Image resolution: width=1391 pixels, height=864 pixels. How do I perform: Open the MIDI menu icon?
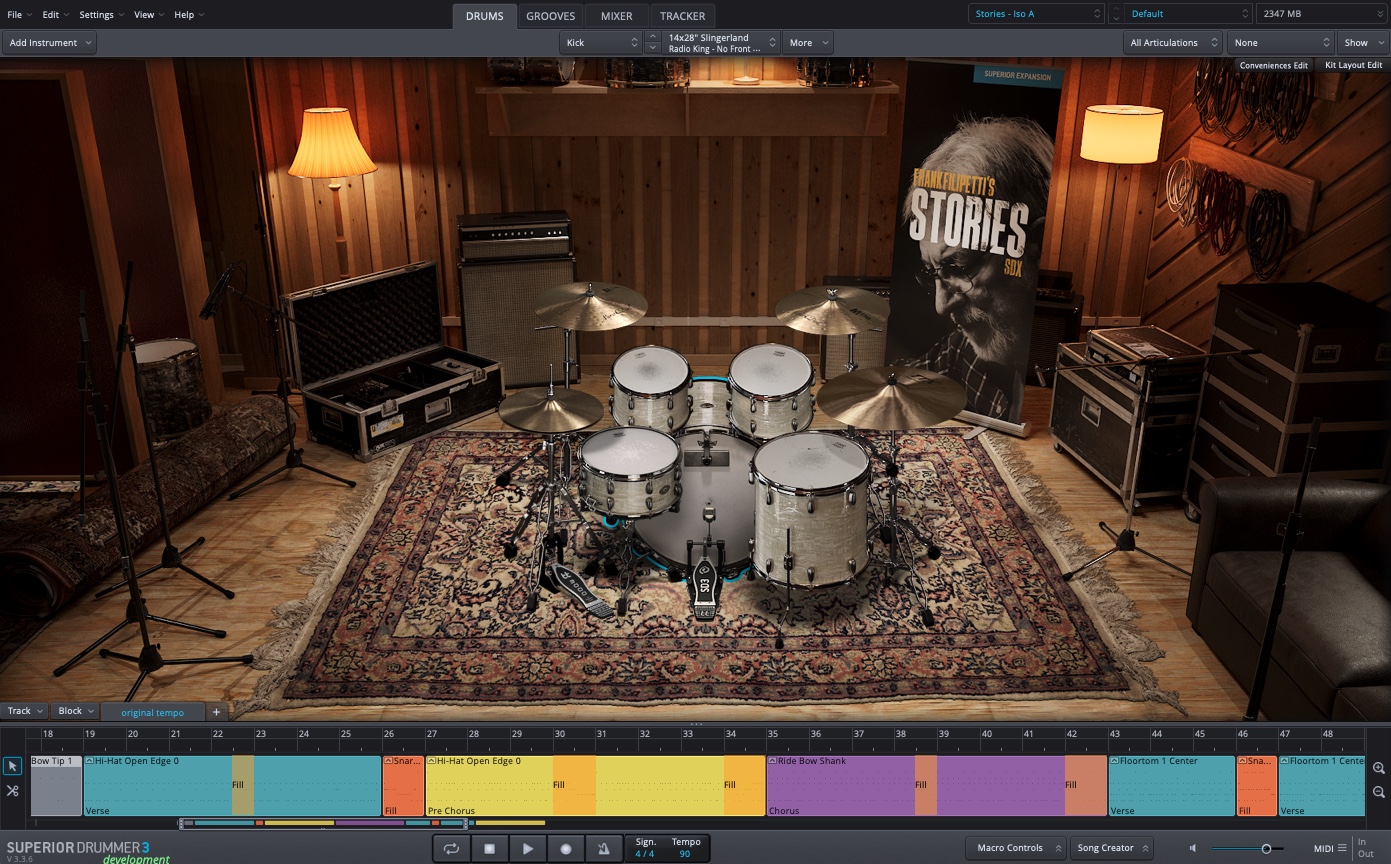coord(1342,848)
